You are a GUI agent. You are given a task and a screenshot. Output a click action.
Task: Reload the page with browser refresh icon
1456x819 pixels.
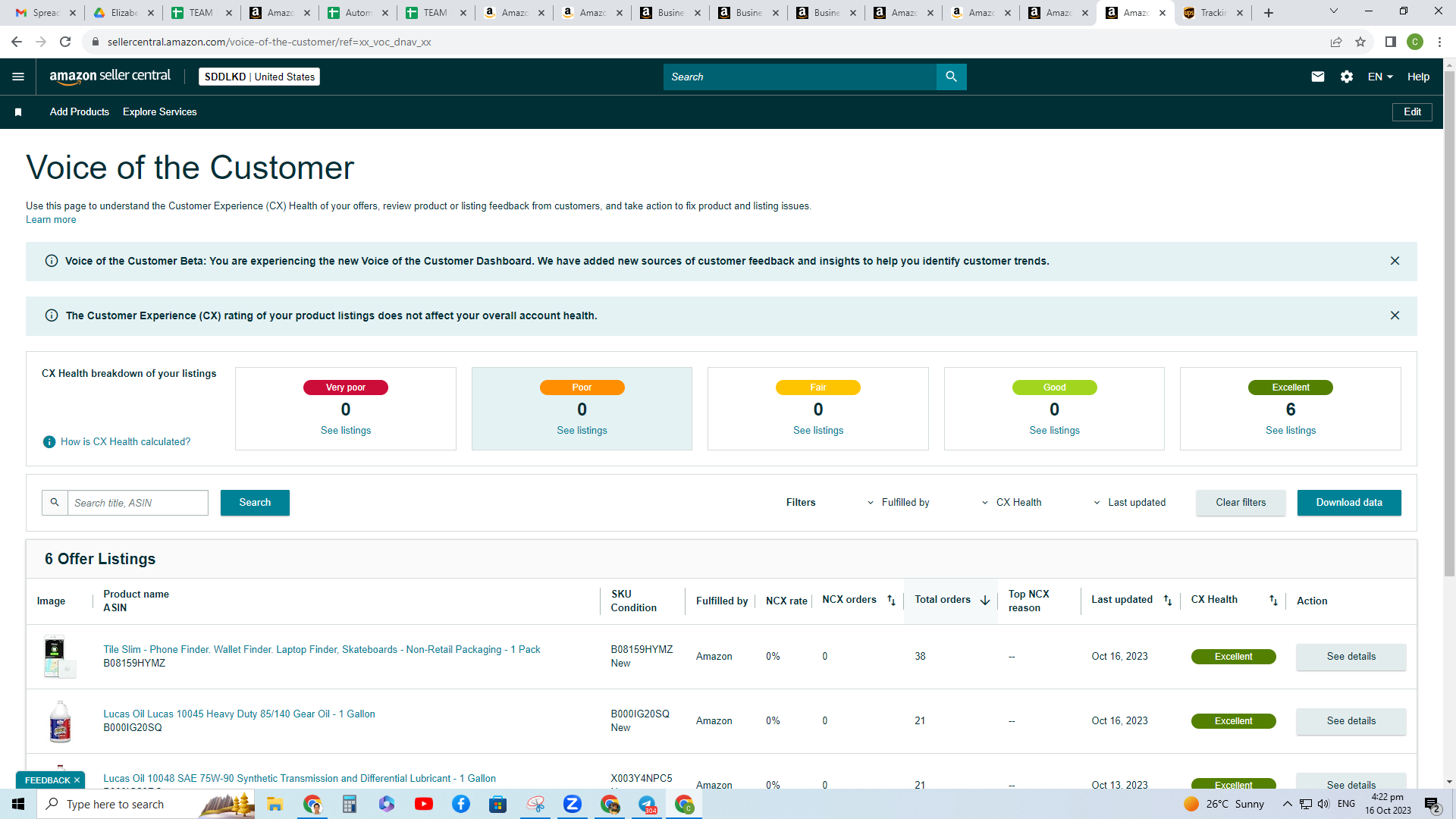pos(65,42)
